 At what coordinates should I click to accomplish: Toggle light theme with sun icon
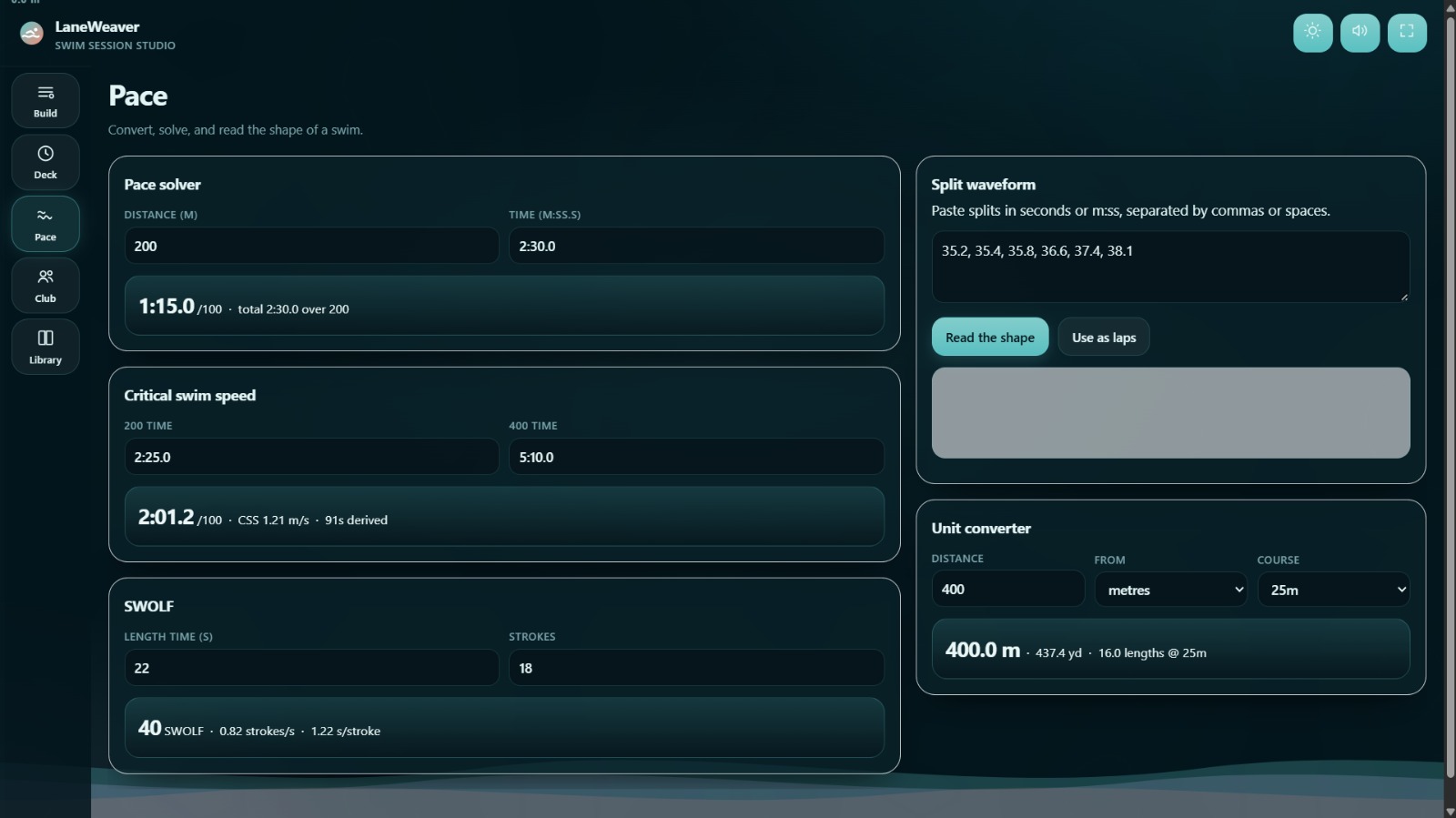(1312, 32)
